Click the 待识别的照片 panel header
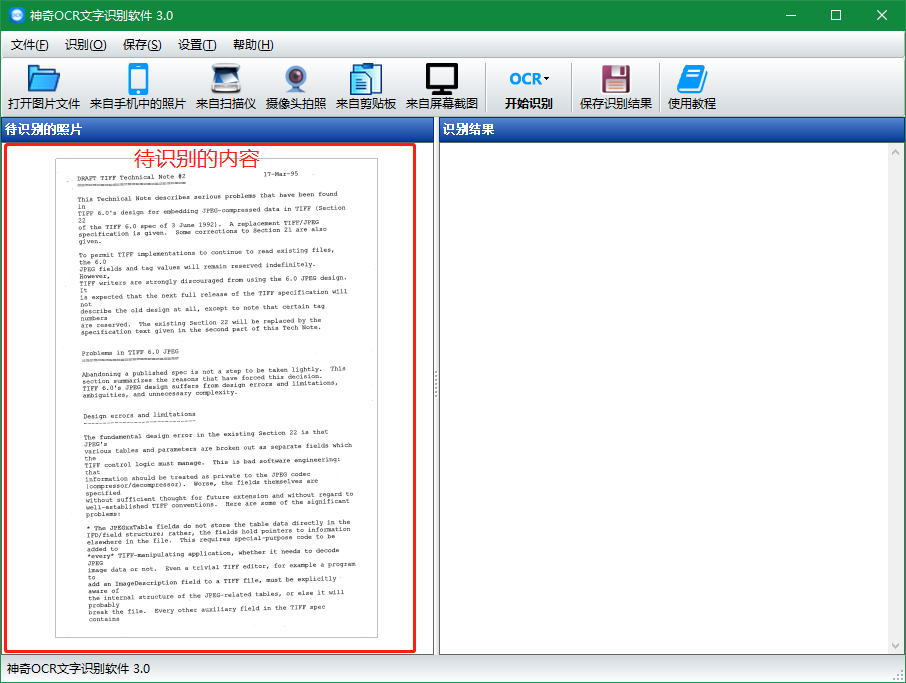The image size is (906, 683). [217, 129]
